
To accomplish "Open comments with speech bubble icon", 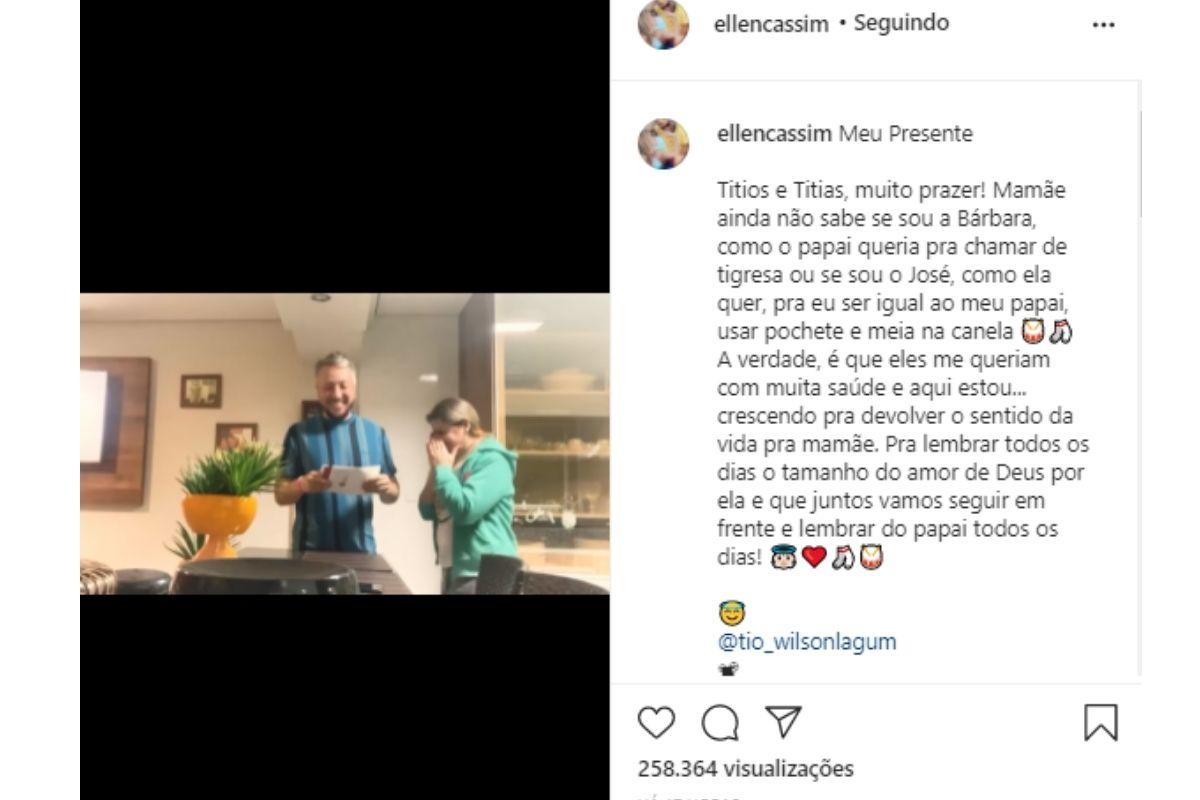I will (720, 722).
